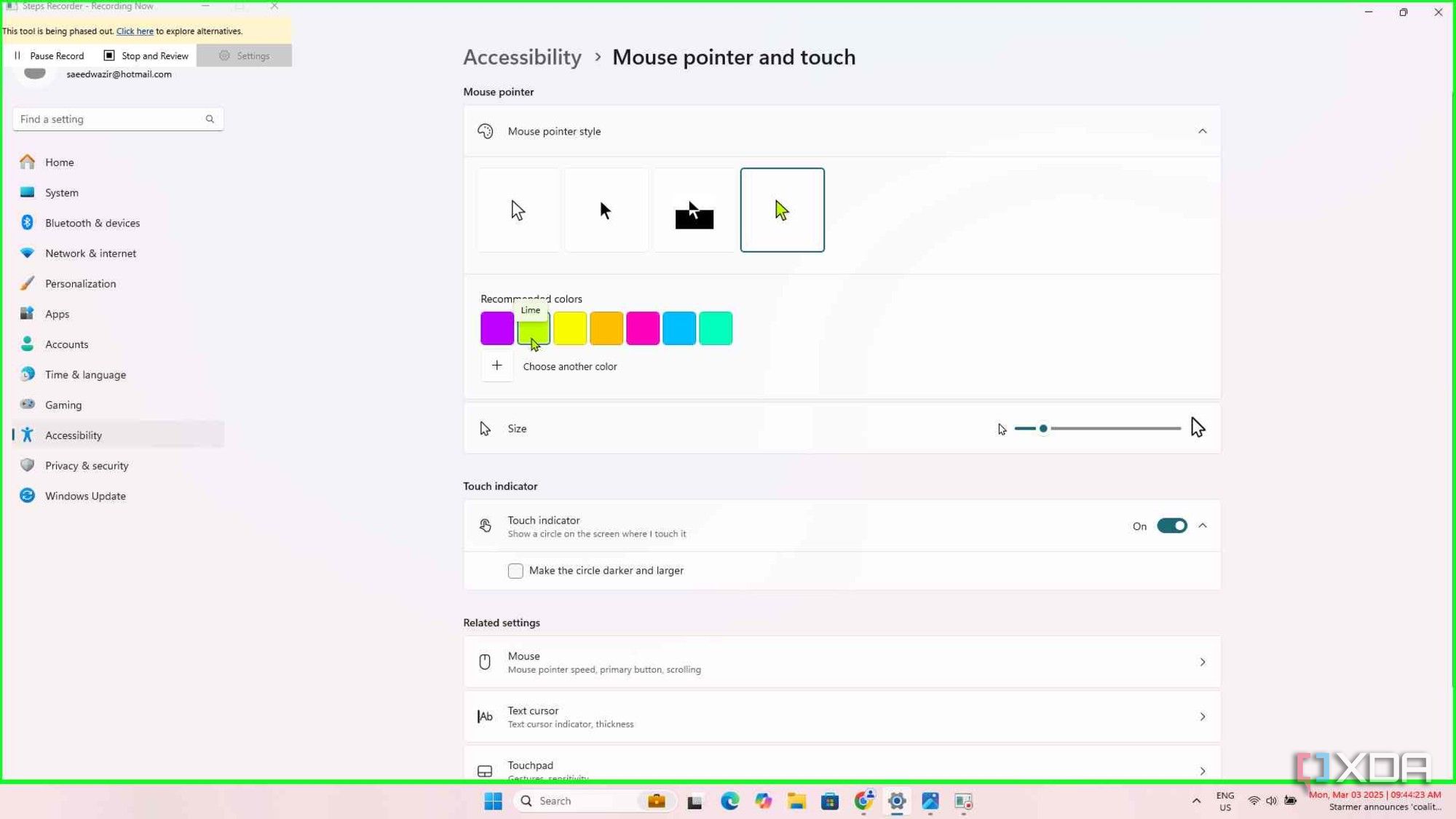Select the black mouse pointer style

coord(606,210)
